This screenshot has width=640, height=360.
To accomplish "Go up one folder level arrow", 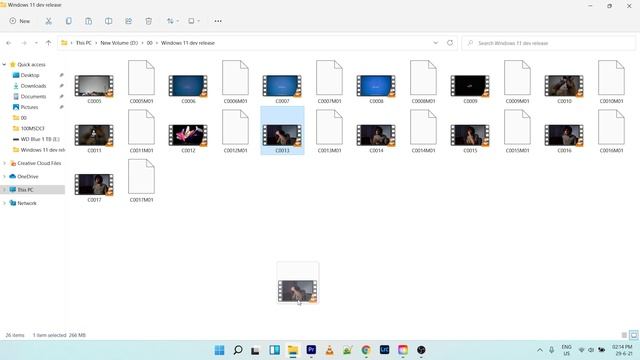I will (x=48, y=43).
